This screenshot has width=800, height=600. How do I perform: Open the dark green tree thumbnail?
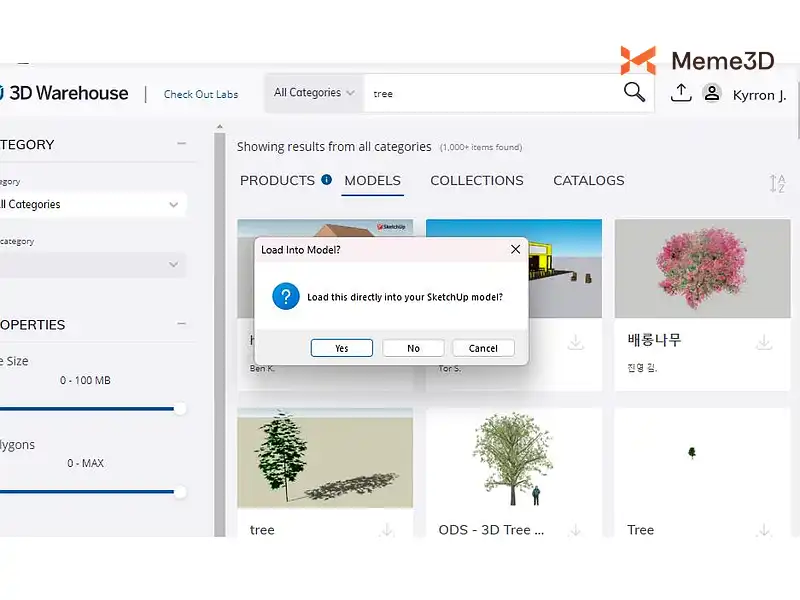[325, 458]
